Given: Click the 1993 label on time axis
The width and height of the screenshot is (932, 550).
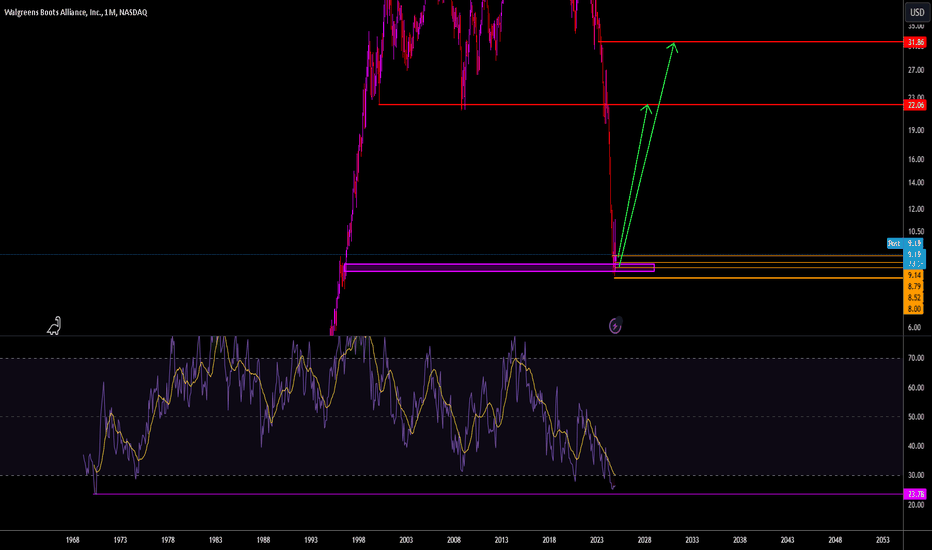Looking at the screenshot, I should pos(310,540).
